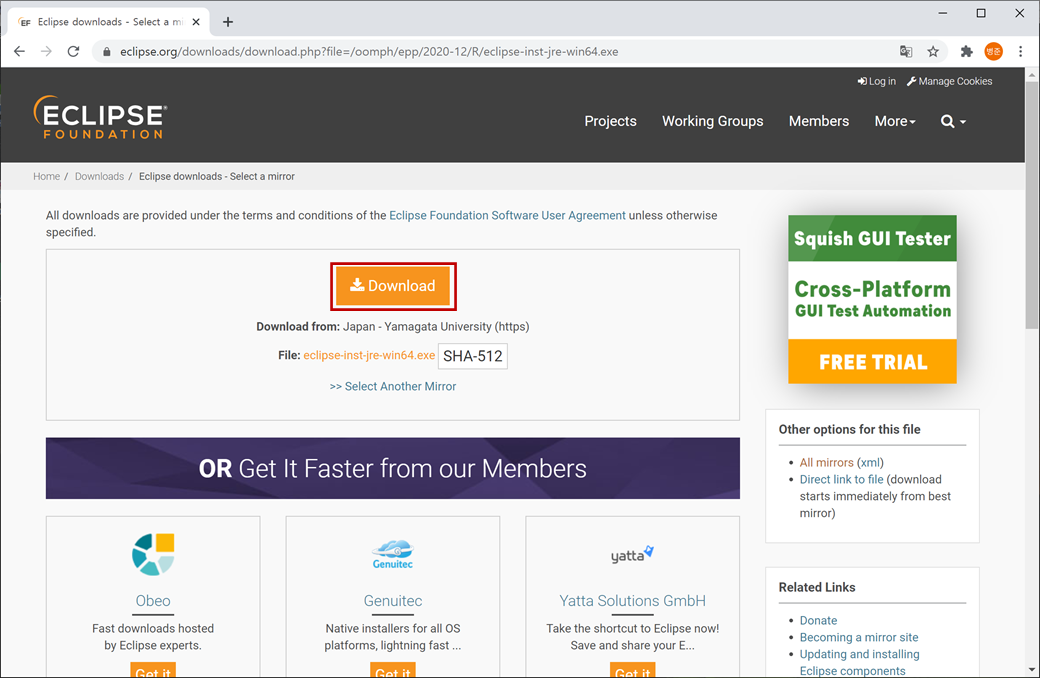Click the Genuitec cloud logo

tap(393, 554)
